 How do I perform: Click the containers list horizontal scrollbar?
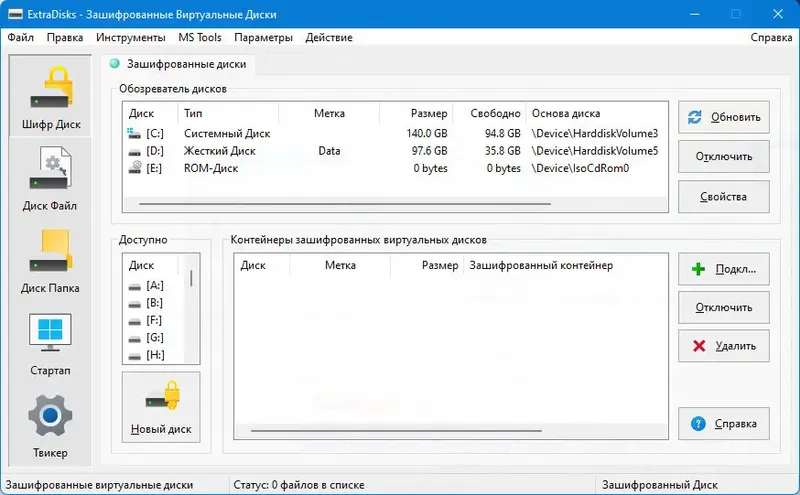point(396,431)
